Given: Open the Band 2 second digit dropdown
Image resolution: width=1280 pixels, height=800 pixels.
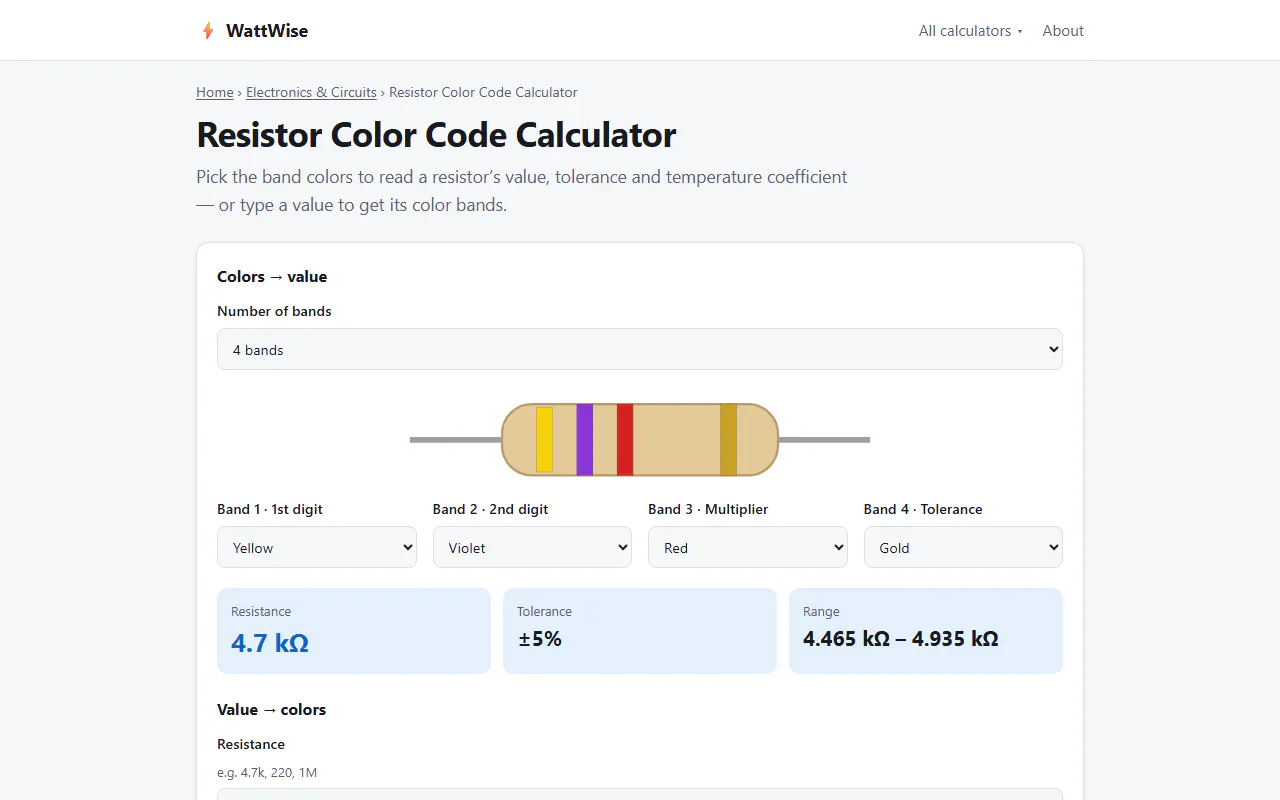Looking at the screenshot, I should click(x=532, y=547).
